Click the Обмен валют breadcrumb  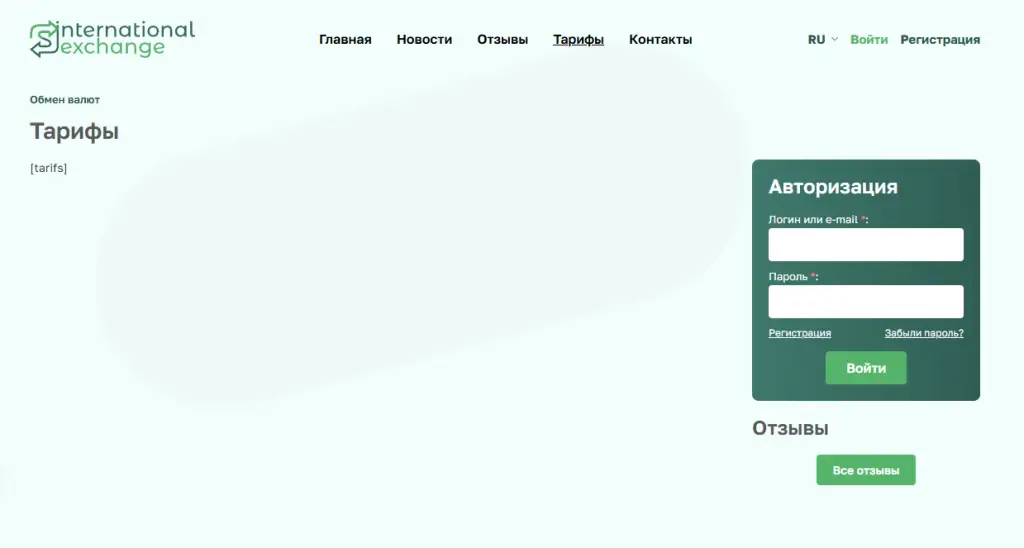point(65,100)
